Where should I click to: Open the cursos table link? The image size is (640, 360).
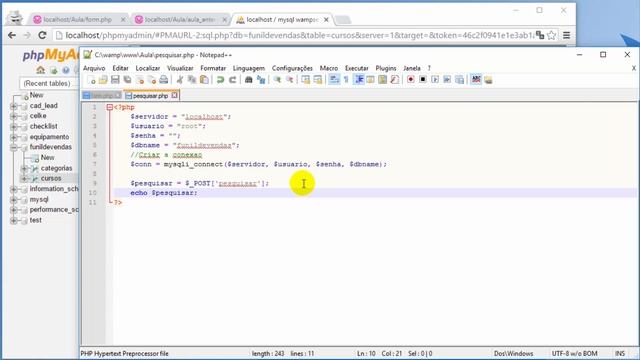click(x=51, y=178)
